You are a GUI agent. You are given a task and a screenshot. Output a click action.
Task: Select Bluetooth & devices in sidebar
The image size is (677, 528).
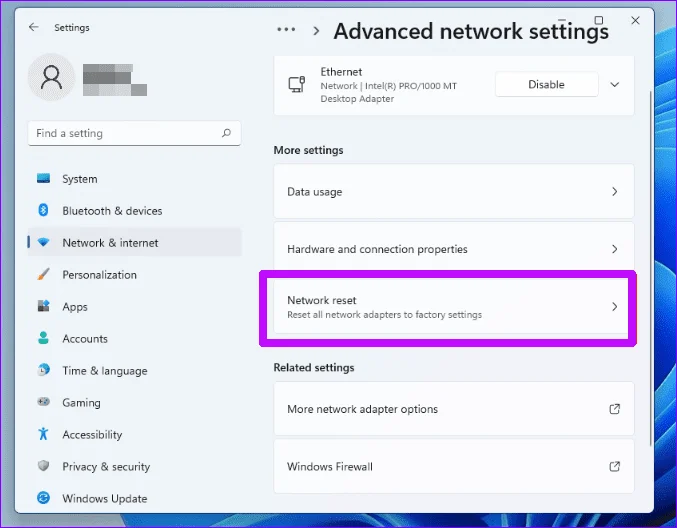pyautogui.click(x=134, y=211)
